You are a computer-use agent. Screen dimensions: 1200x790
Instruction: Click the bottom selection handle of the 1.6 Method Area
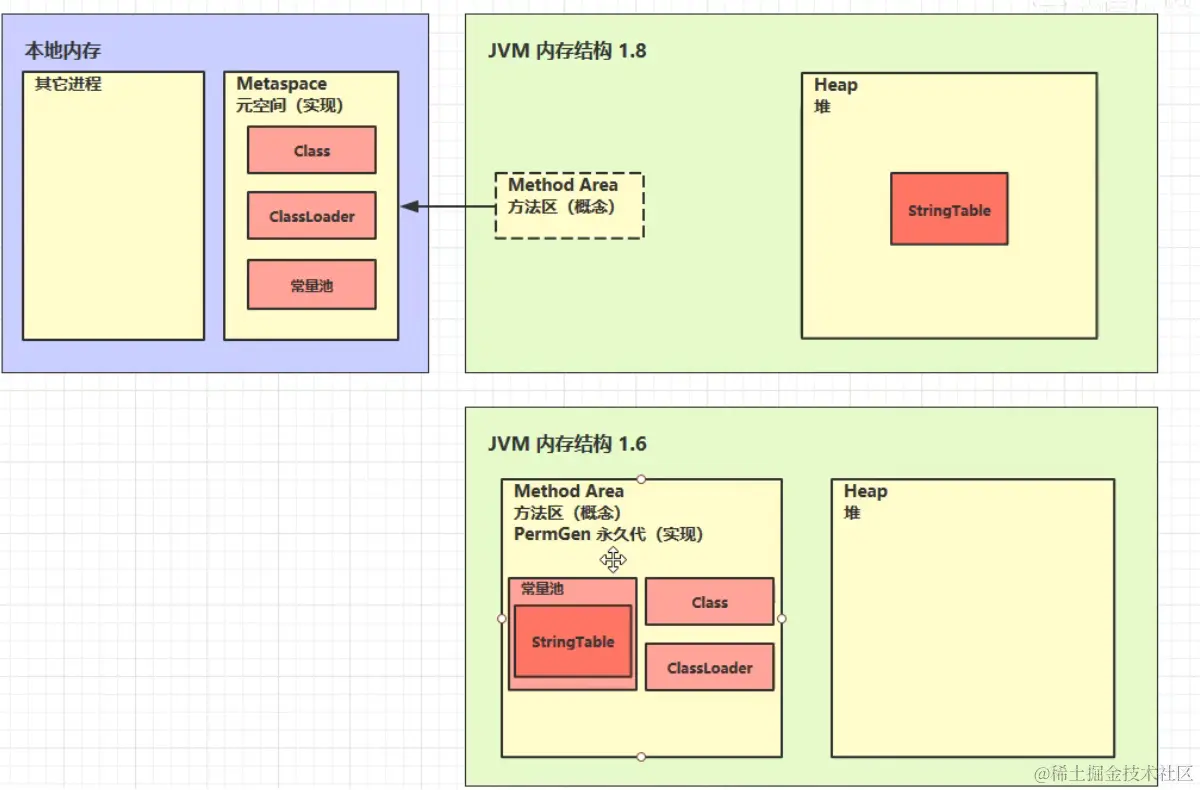(x=641, y=757)
